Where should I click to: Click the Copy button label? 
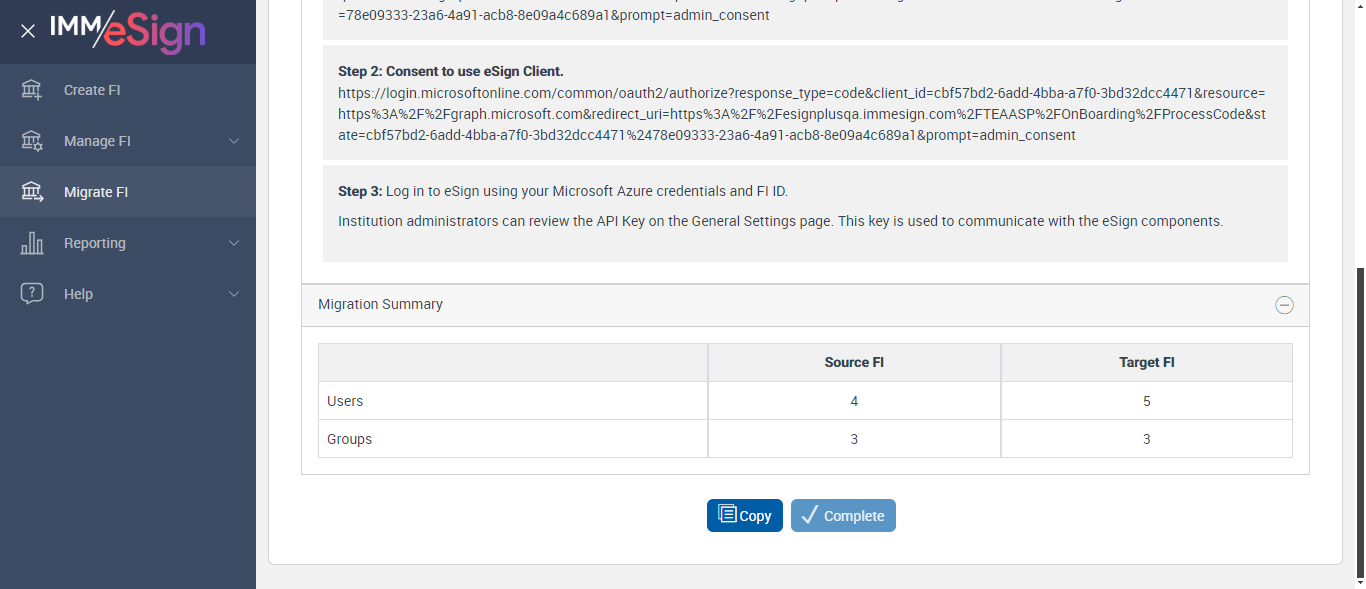[755, 516]
